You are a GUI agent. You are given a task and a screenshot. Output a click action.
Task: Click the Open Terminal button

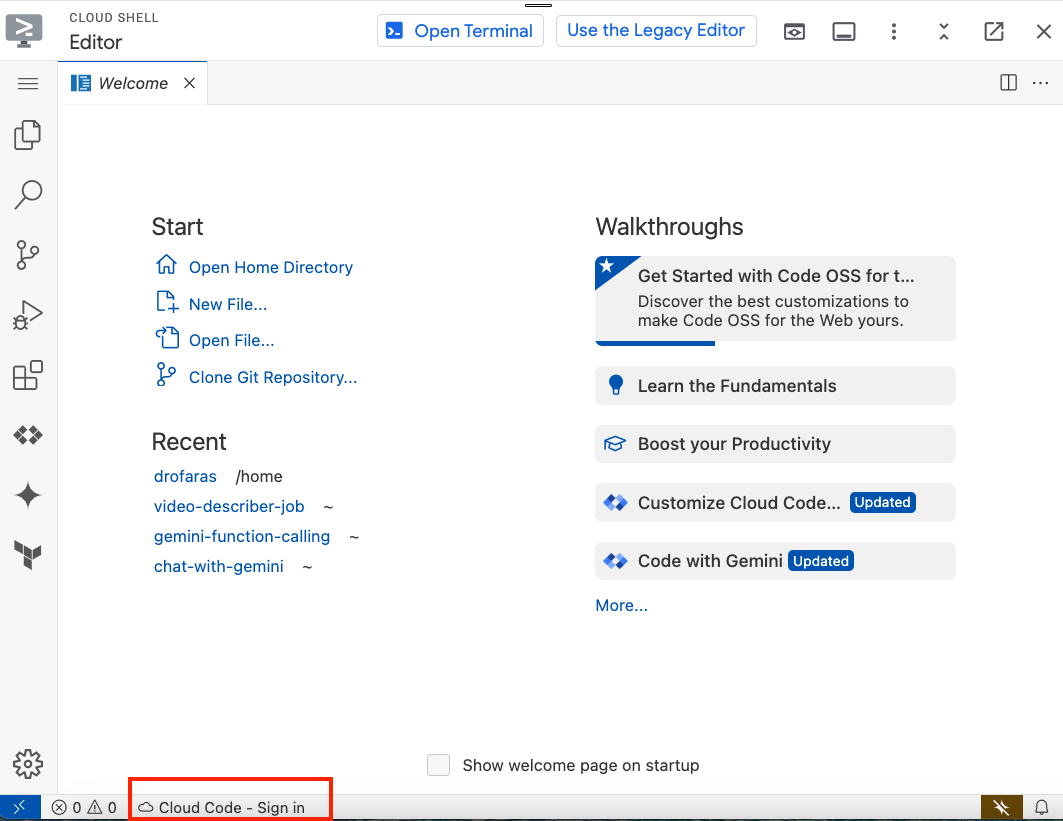coord(460,31)
